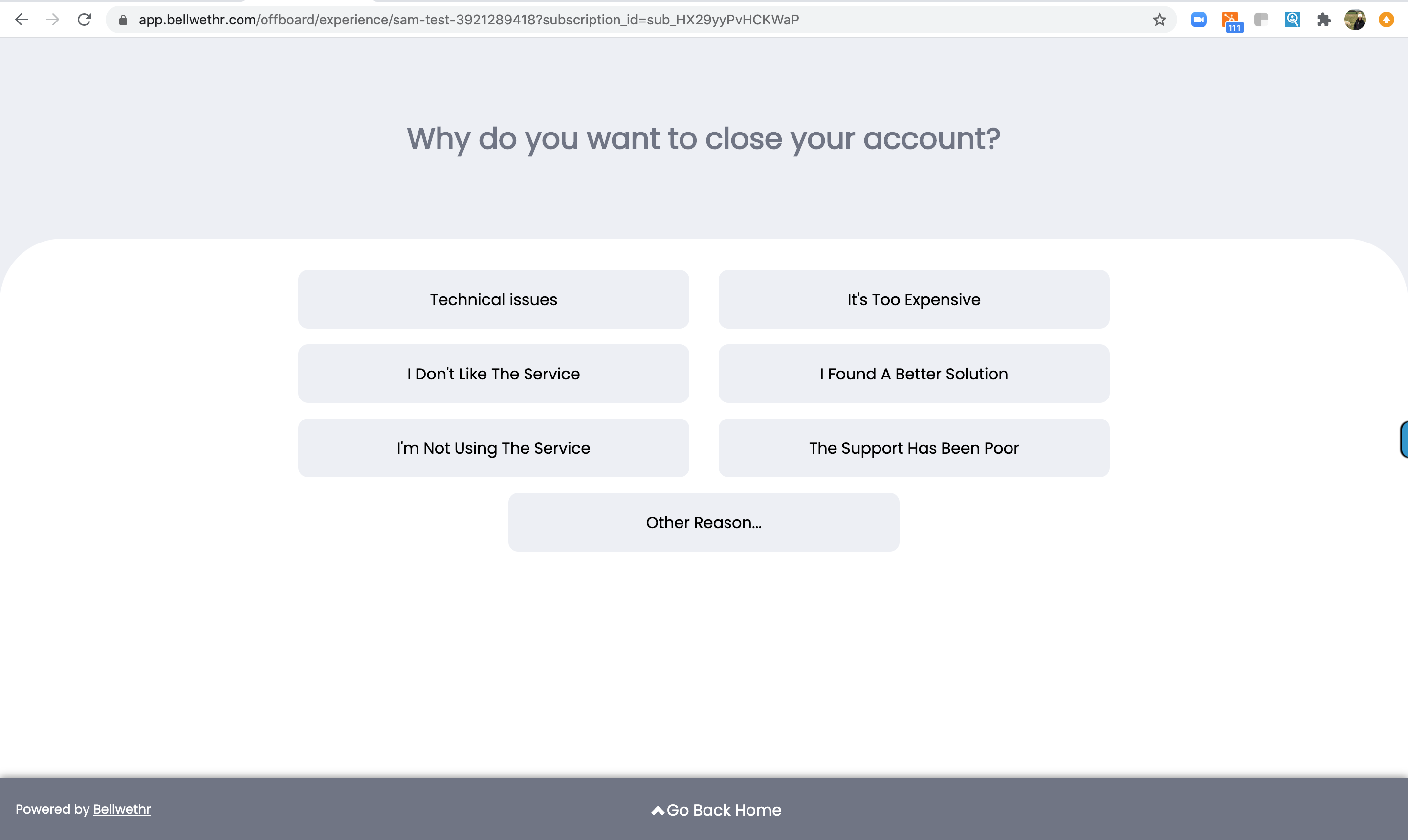Click Go Back Home link
Image resolution: width=1408 pixels, height=840 pixels.
714,810
